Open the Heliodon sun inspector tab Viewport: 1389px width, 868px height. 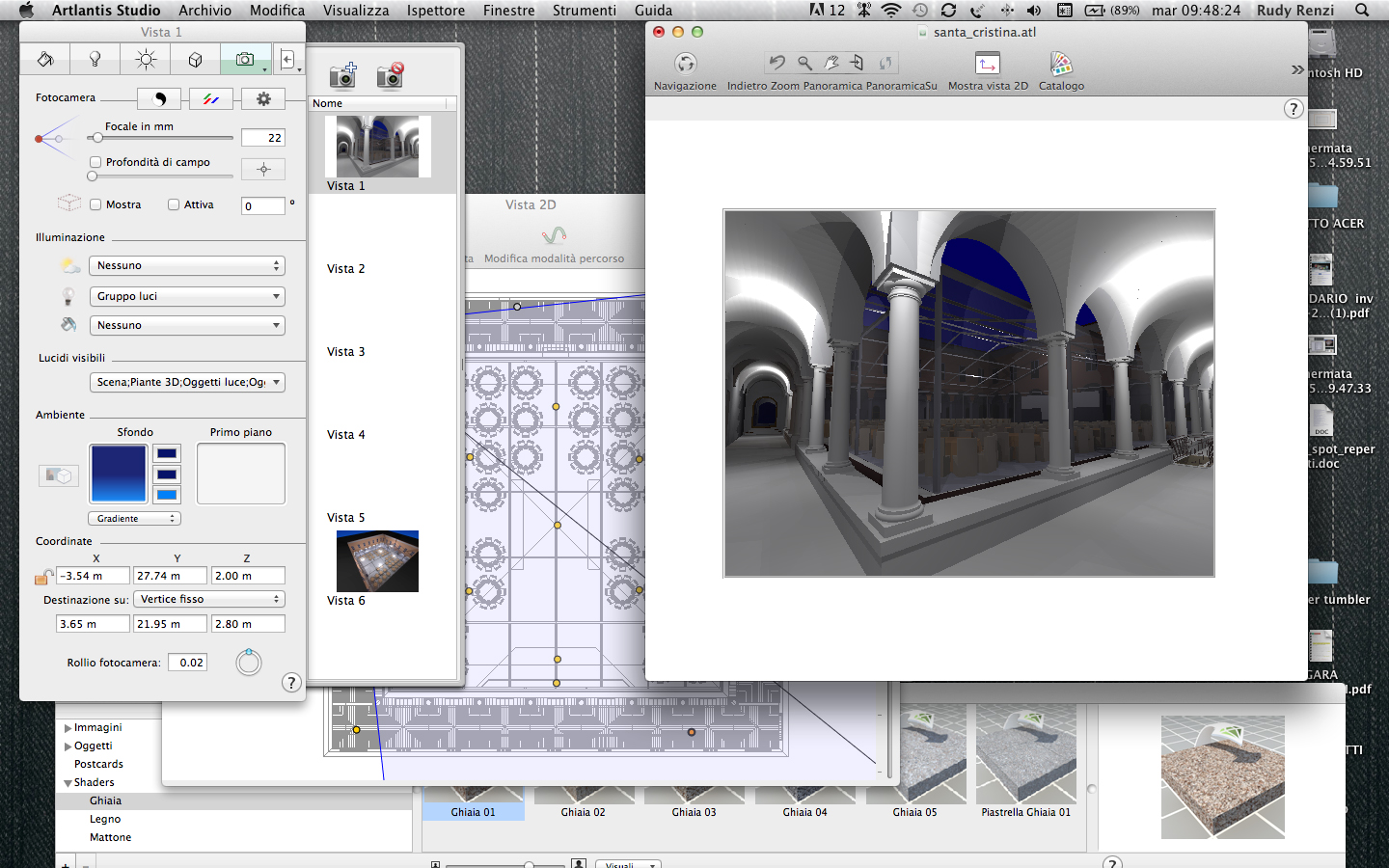click(x=146, y=60)
